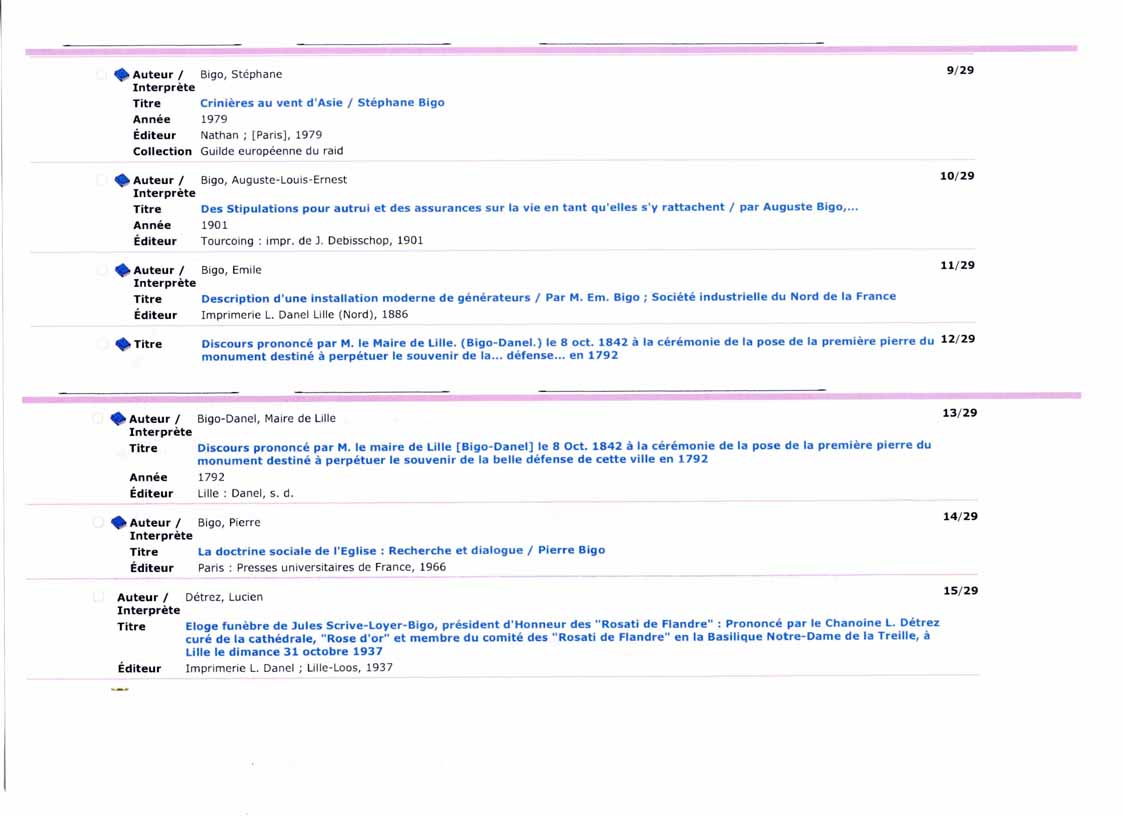
Task: Click author name Détrez, Lucien
Action: pos(224,597)
